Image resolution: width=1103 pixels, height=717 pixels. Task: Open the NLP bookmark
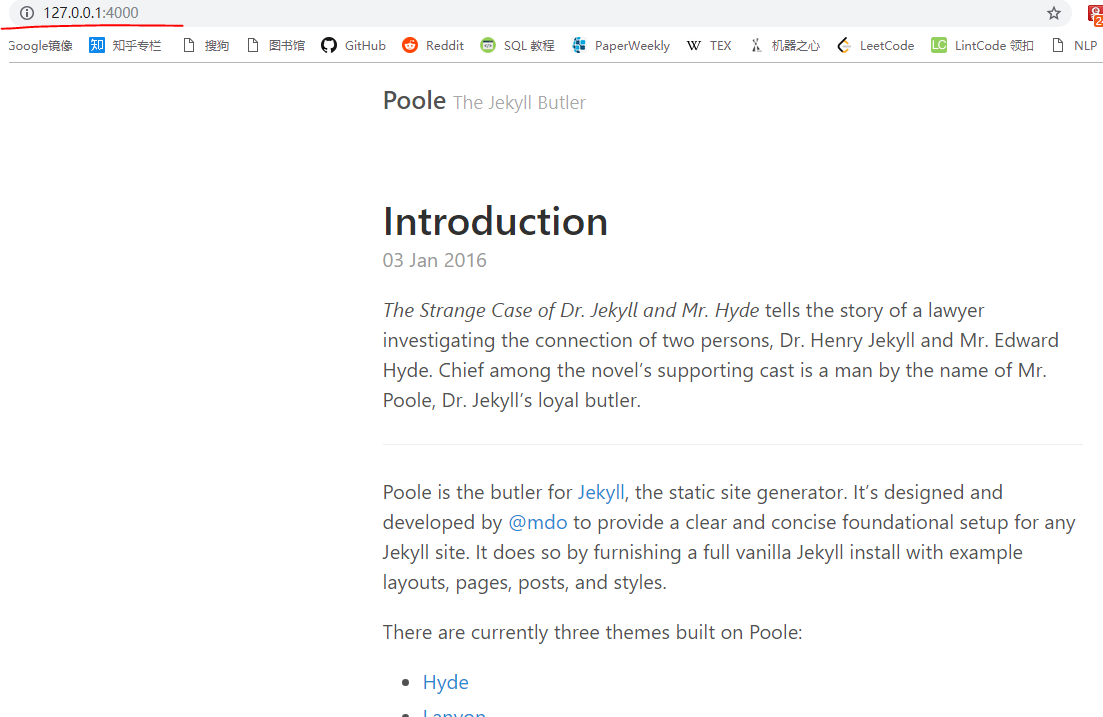pos(1074,46)
